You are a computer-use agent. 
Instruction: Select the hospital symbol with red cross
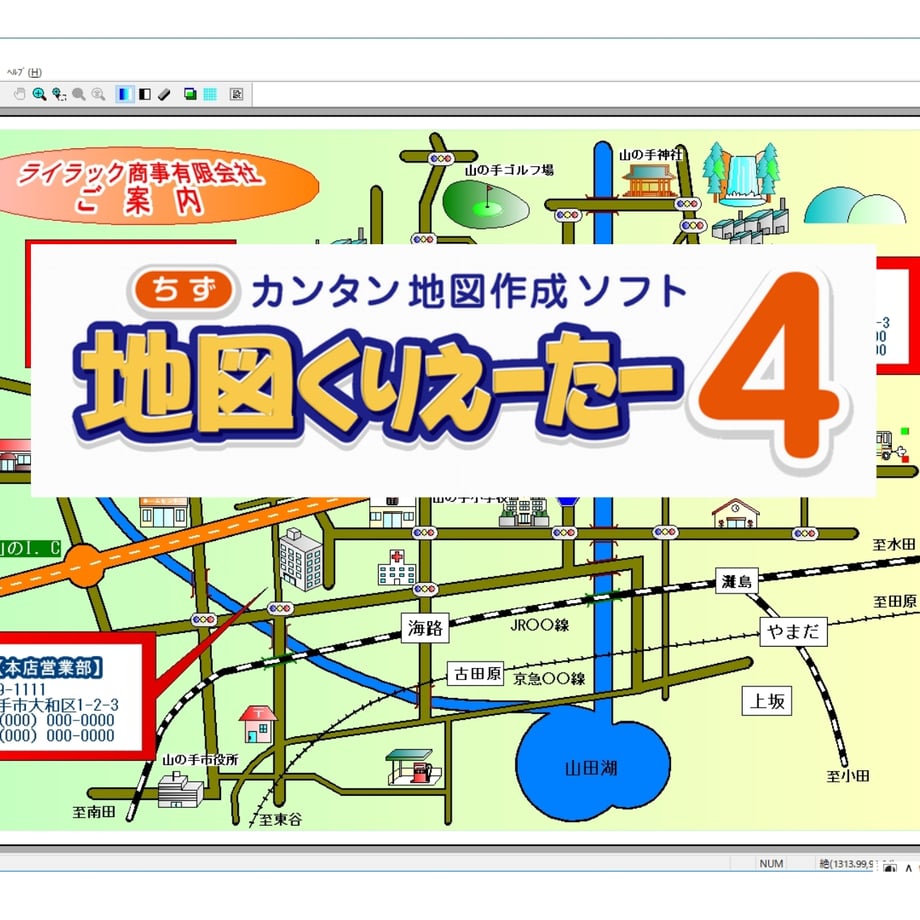pyautogui.click(x=397, y=568)
